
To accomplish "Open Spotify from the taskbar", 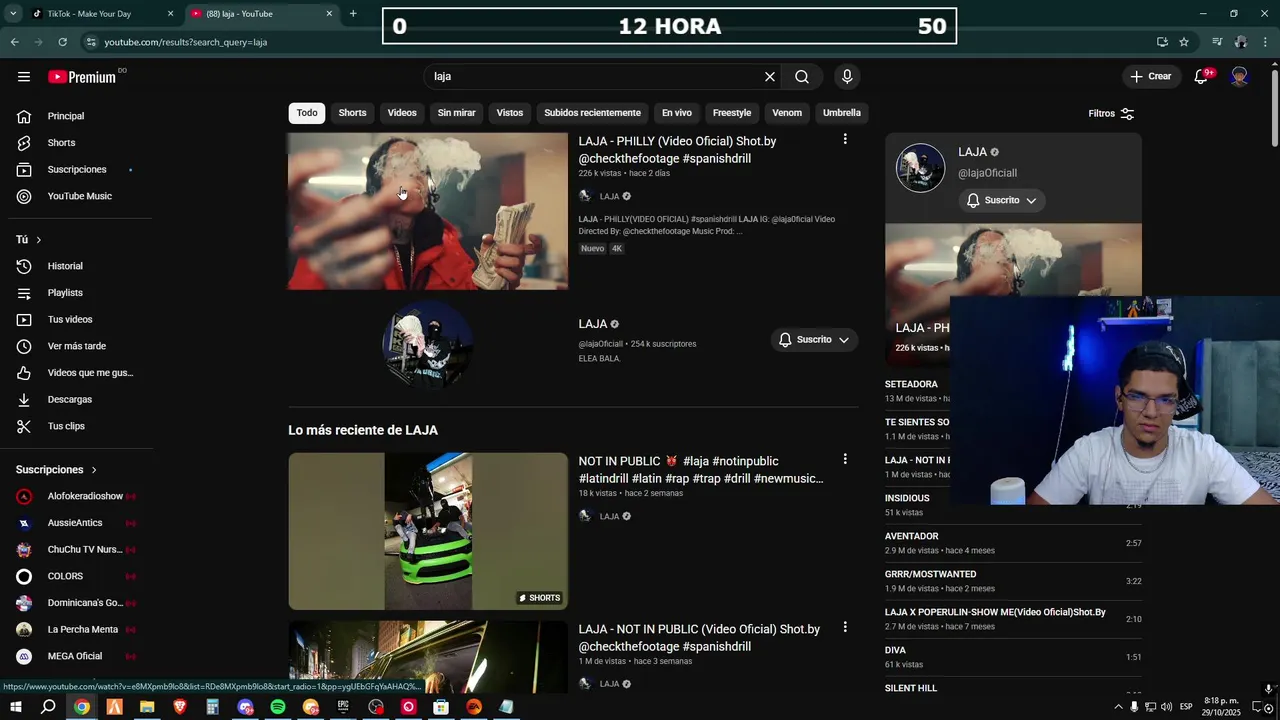I will (x=278, y=707).
